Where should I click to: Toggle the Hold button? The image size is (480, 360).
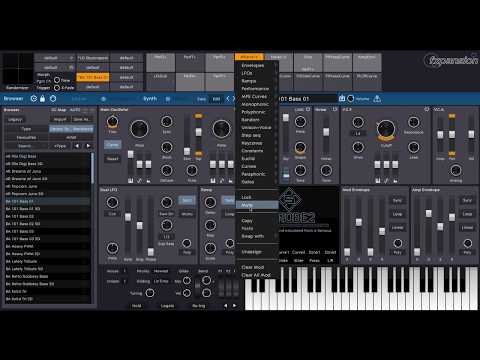click(x=136, y=306)
